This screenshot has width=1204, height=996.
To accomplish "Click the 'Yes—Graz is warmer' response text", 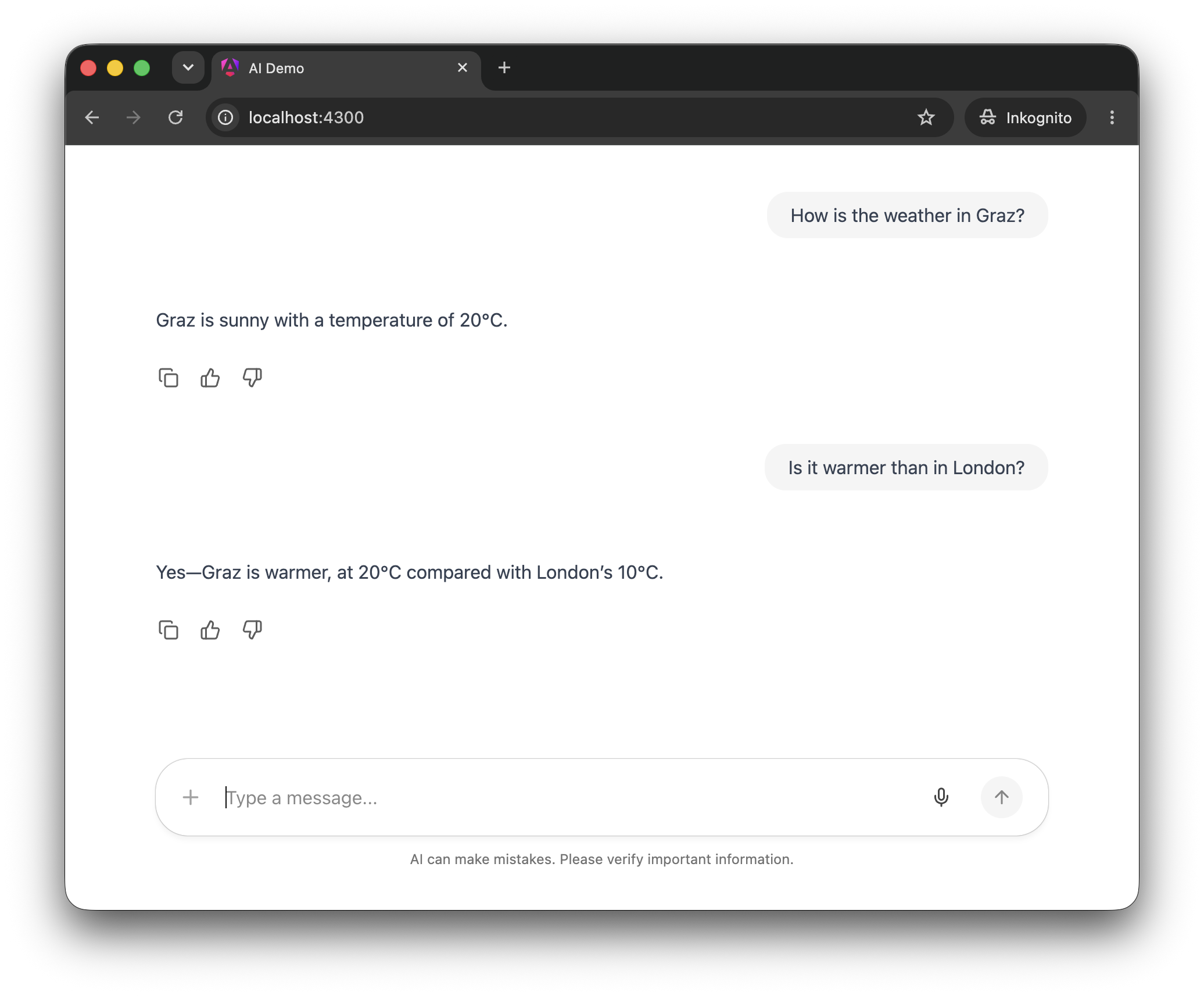I will pos(410,572).
